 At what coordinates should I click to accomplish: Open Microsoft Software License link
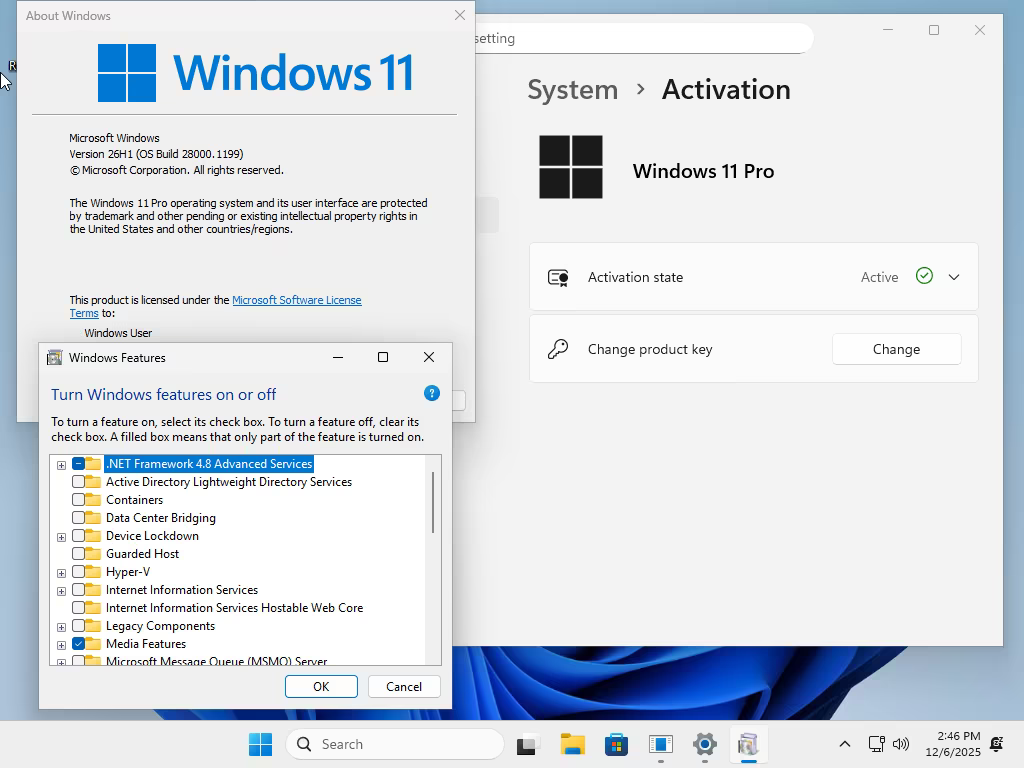[x=296, y=300]
